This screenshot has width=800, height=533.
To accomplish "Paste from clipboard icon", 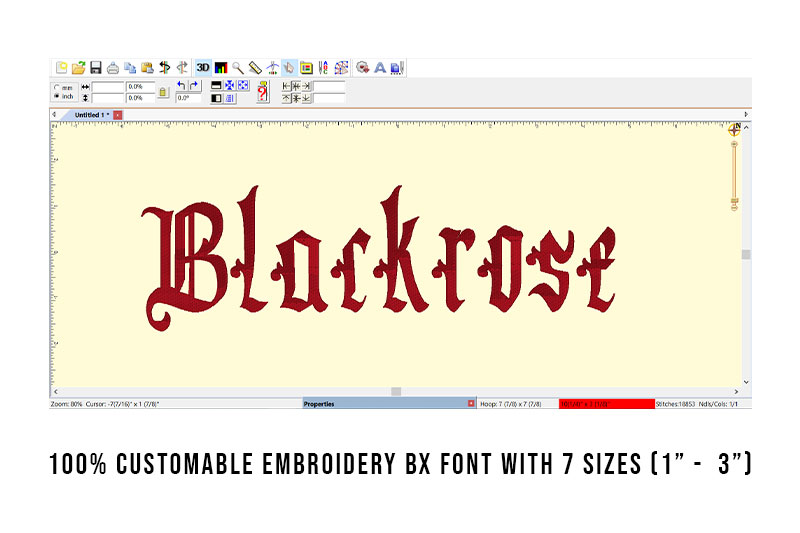I will (147, 67).
